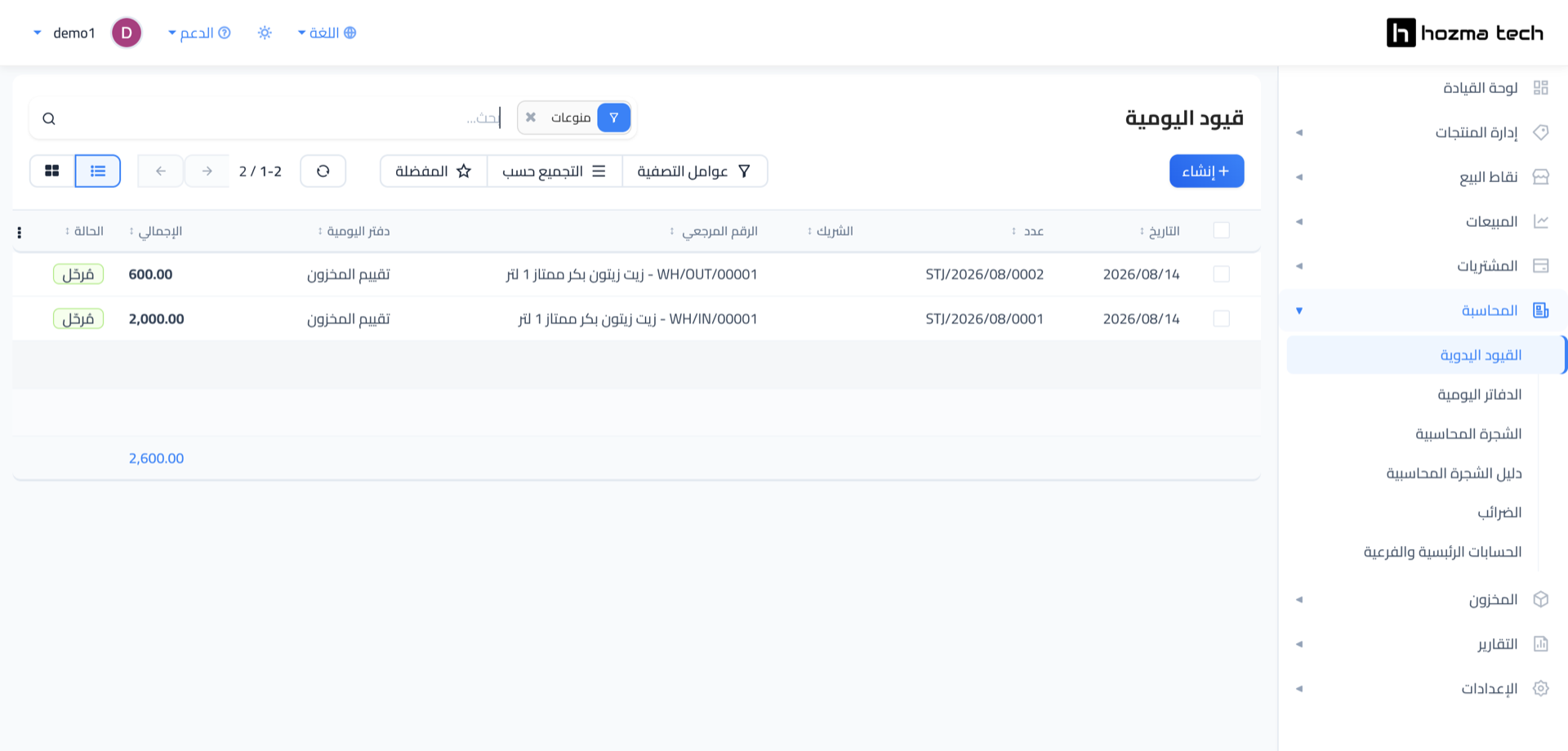Expand المخزون menu
The image size is (1568, 751).
(x=1423, y=599)
